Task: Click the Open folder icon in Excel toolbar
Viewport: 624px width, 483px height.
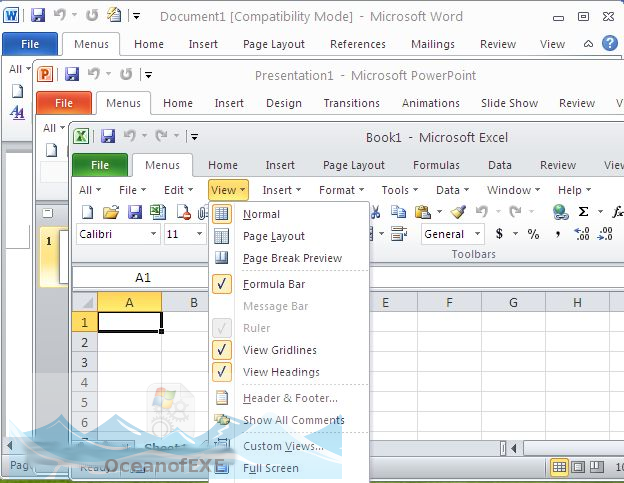Action: [111, 212]
